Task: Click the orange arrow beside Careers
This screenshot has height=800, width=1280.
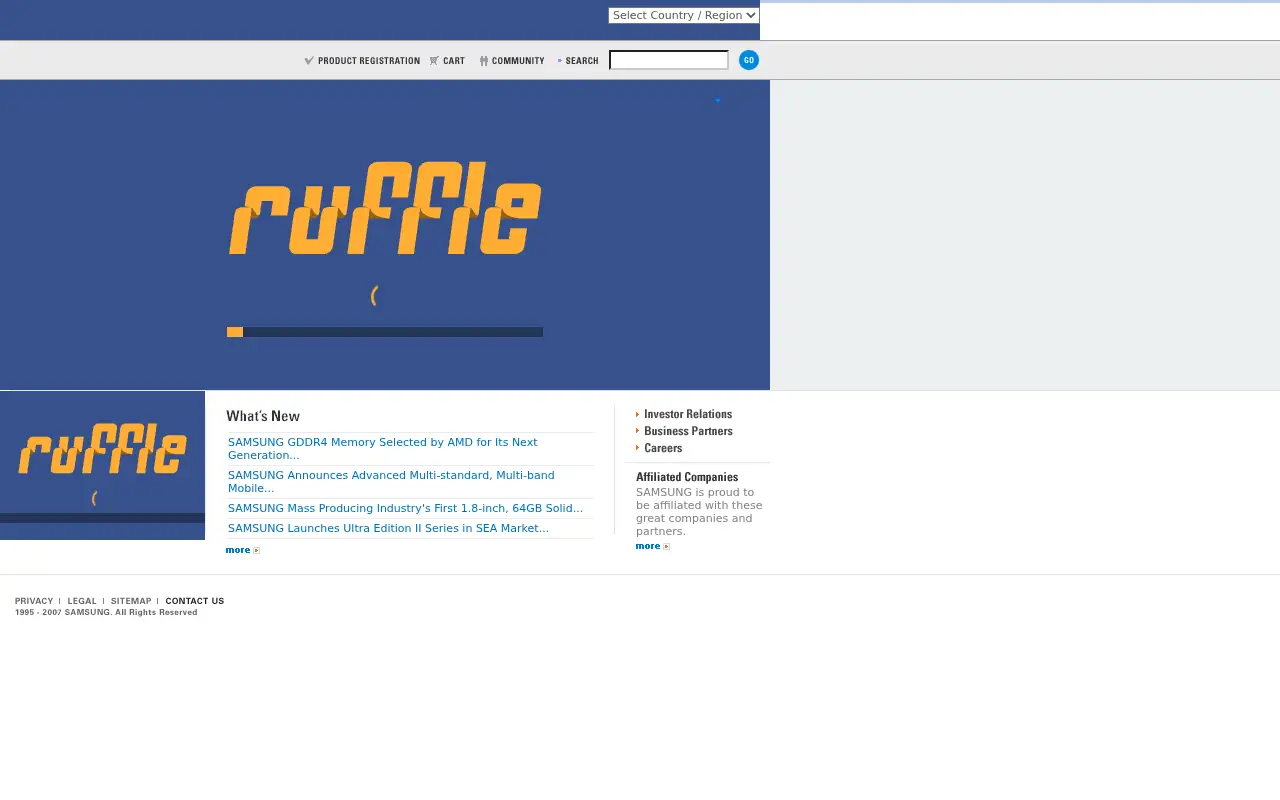Action: coord(638,448)
